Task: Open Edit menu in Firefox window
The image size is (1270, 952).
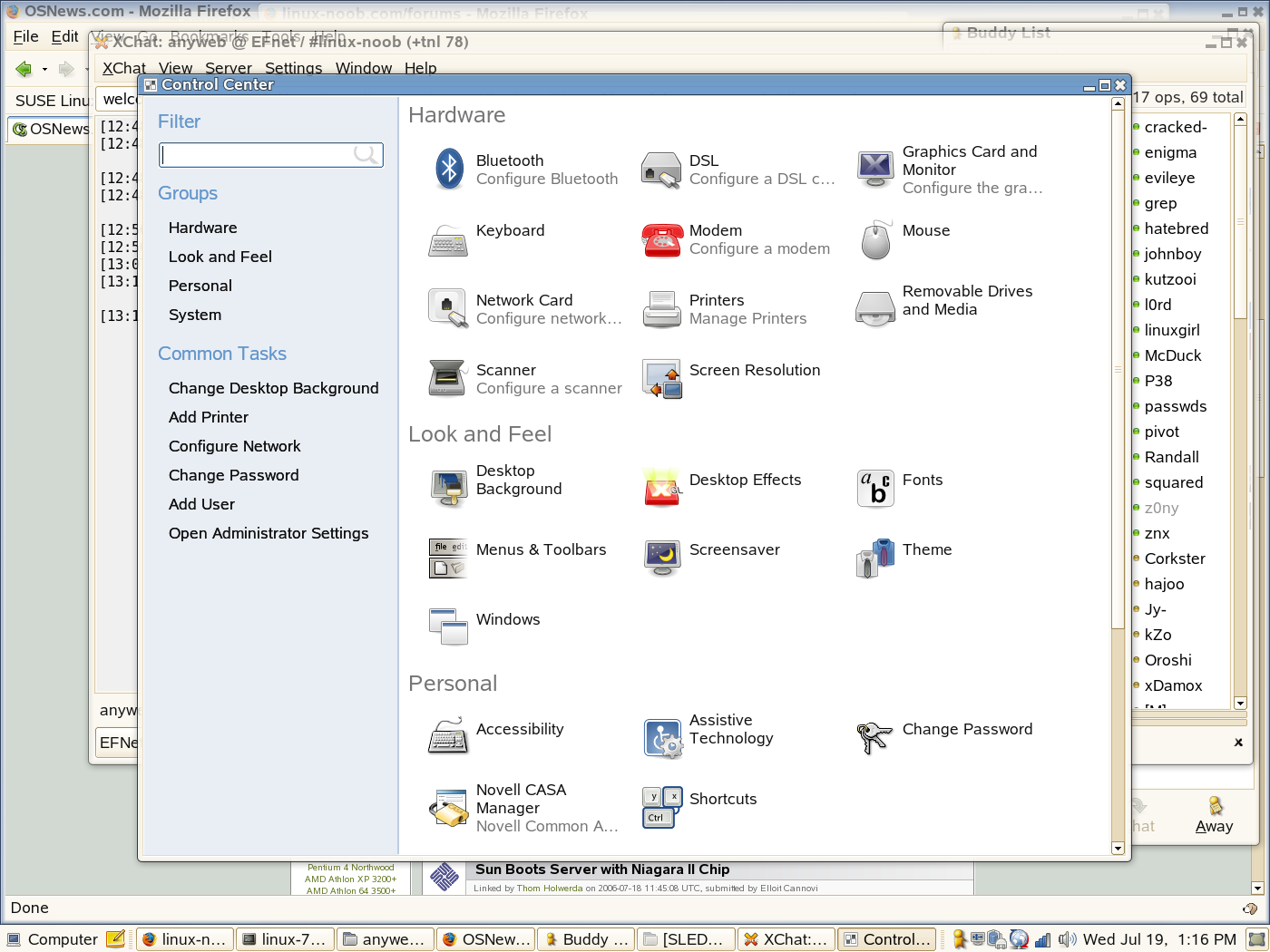Action: tap(64, 36)
